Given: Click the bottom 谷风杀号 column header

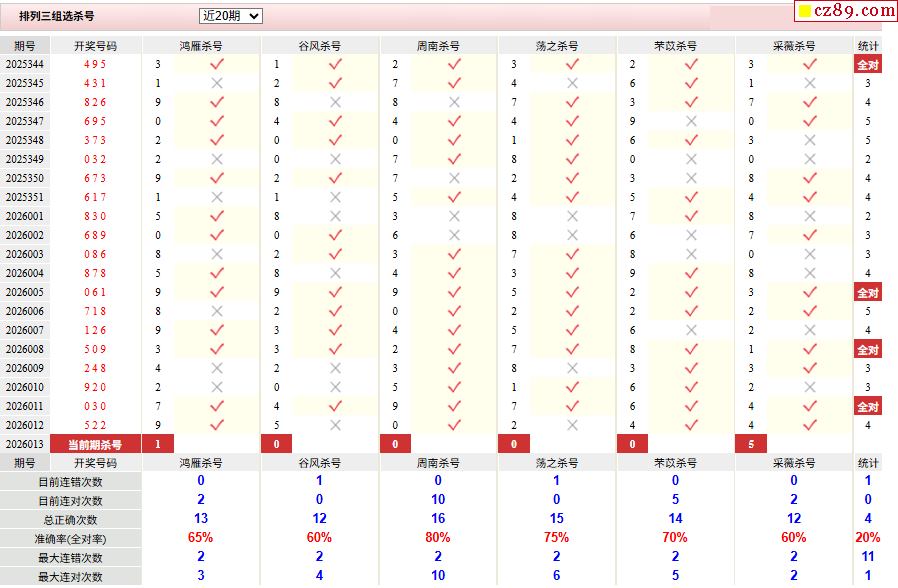Looking at the screenshot, I should tap(320, 463).
